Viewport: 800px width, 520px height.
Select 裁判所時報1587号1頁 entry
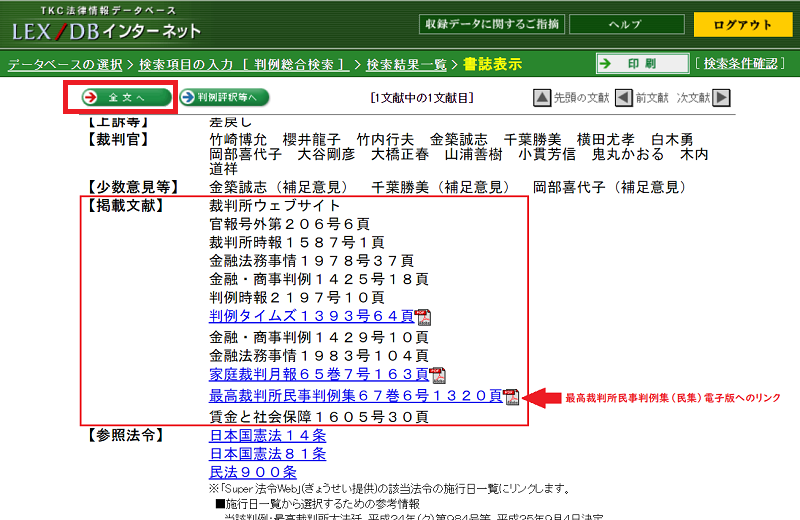pos(297,242)
